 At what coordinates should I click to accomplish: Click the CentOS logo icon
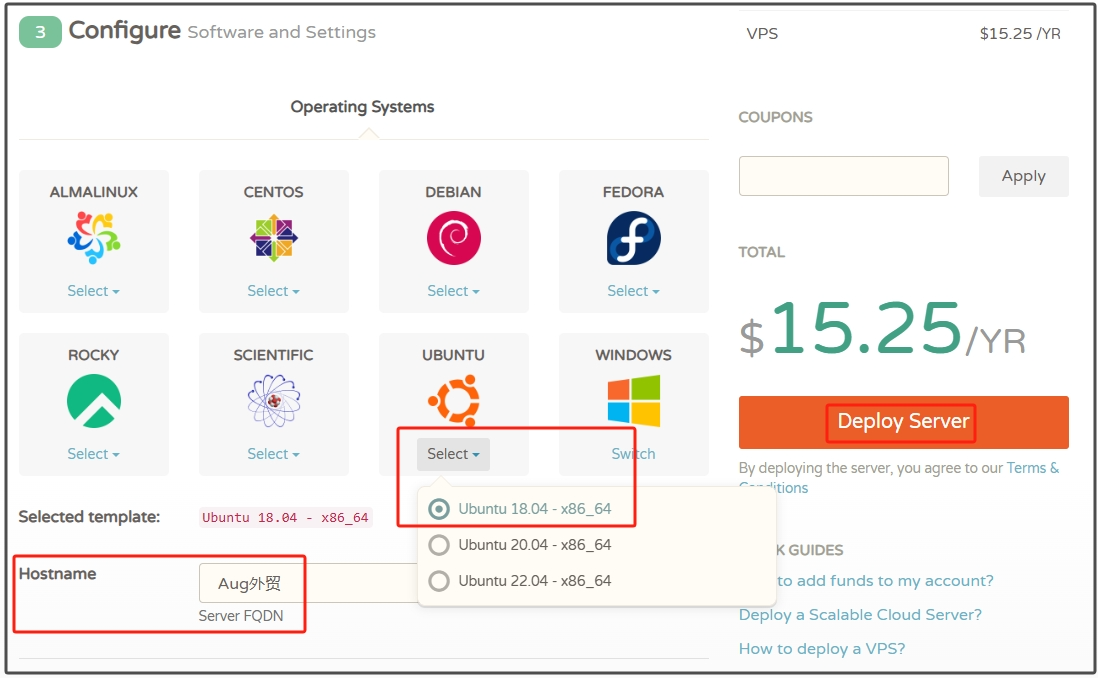(x=274, y=238)
